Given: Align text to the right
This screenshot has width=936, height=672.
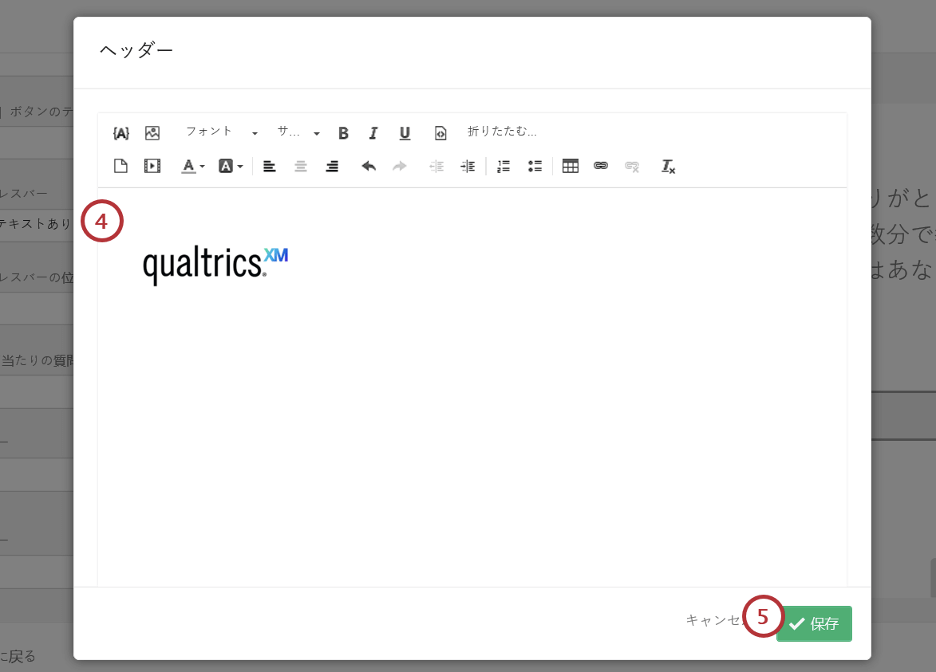Looking at the screenshot, I should [332, 167].
